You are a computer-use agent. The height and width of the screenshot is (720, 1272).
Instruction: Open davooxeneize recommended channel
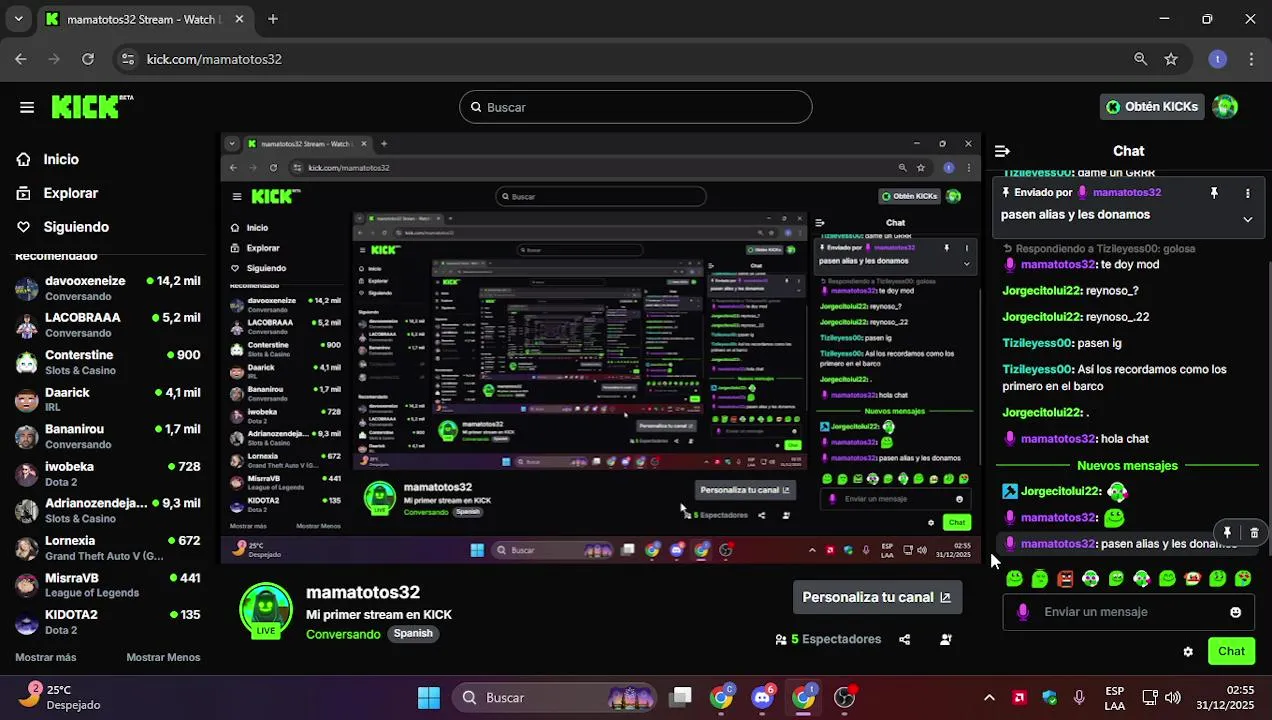coord(110,288)
